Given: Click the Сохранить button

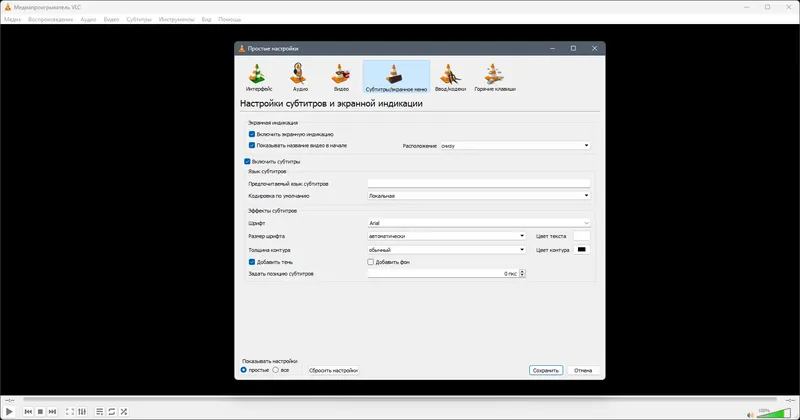Looking at the screenshot, I should 545,370.
